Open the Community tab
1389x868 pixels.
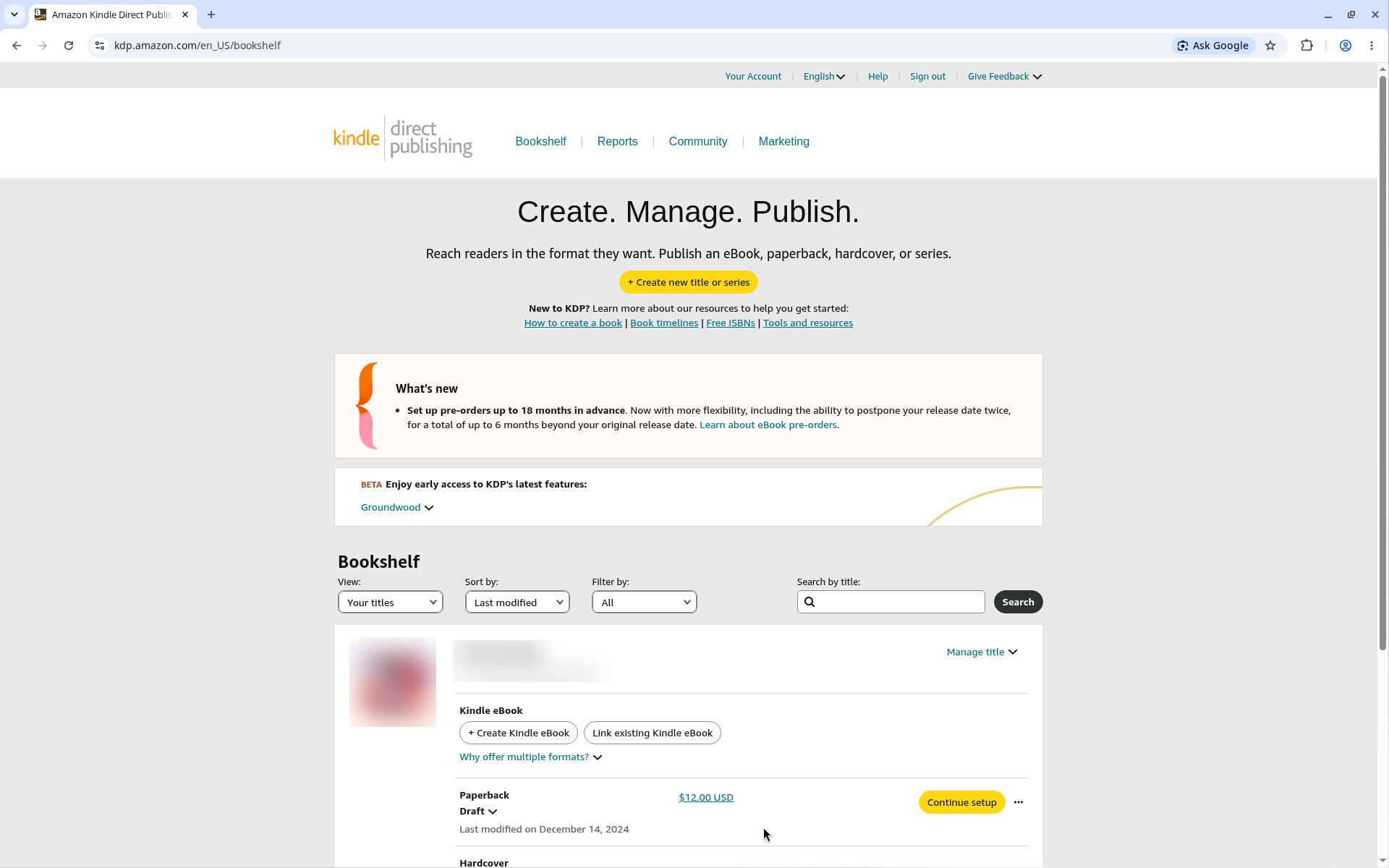click(x=698, y=142)
